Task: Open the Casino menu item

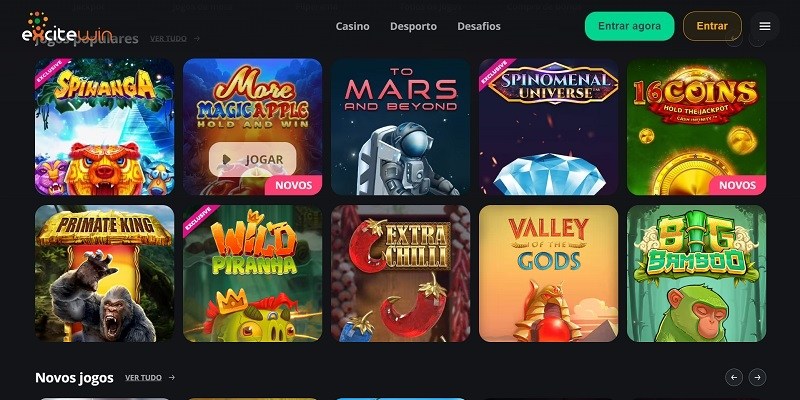Action: coord(353,26)
